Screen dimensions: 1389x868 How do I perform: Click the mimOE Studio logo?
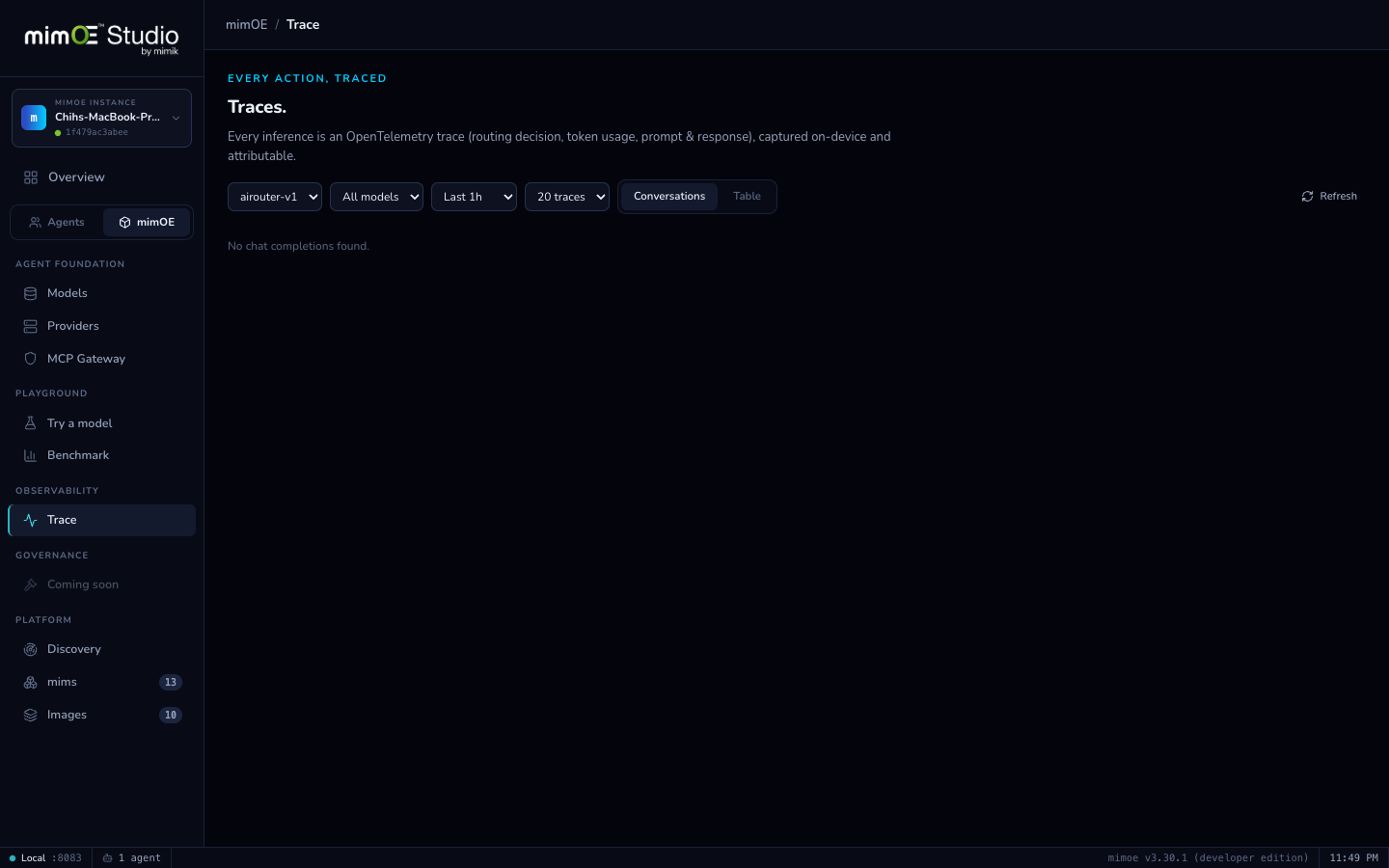[x=101, y=39]
